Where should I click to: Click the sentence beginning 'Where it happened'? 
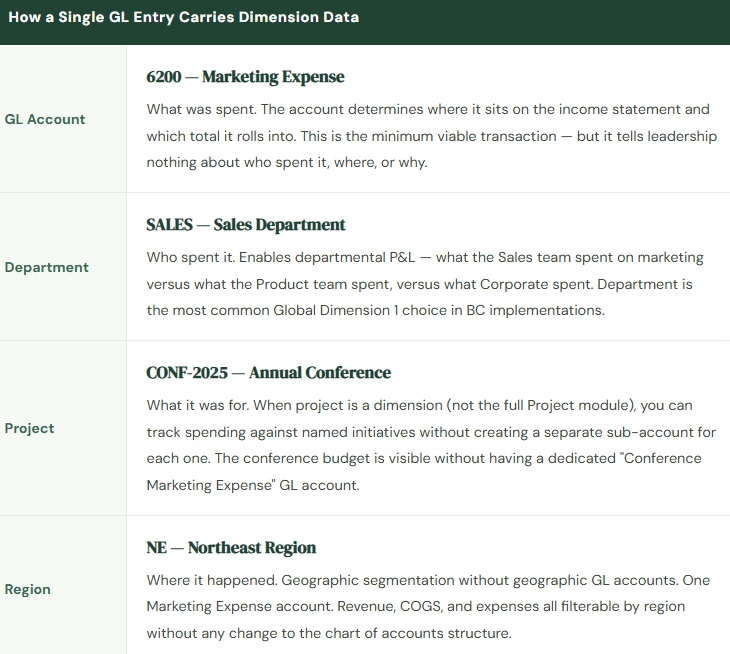coord(211,580)
